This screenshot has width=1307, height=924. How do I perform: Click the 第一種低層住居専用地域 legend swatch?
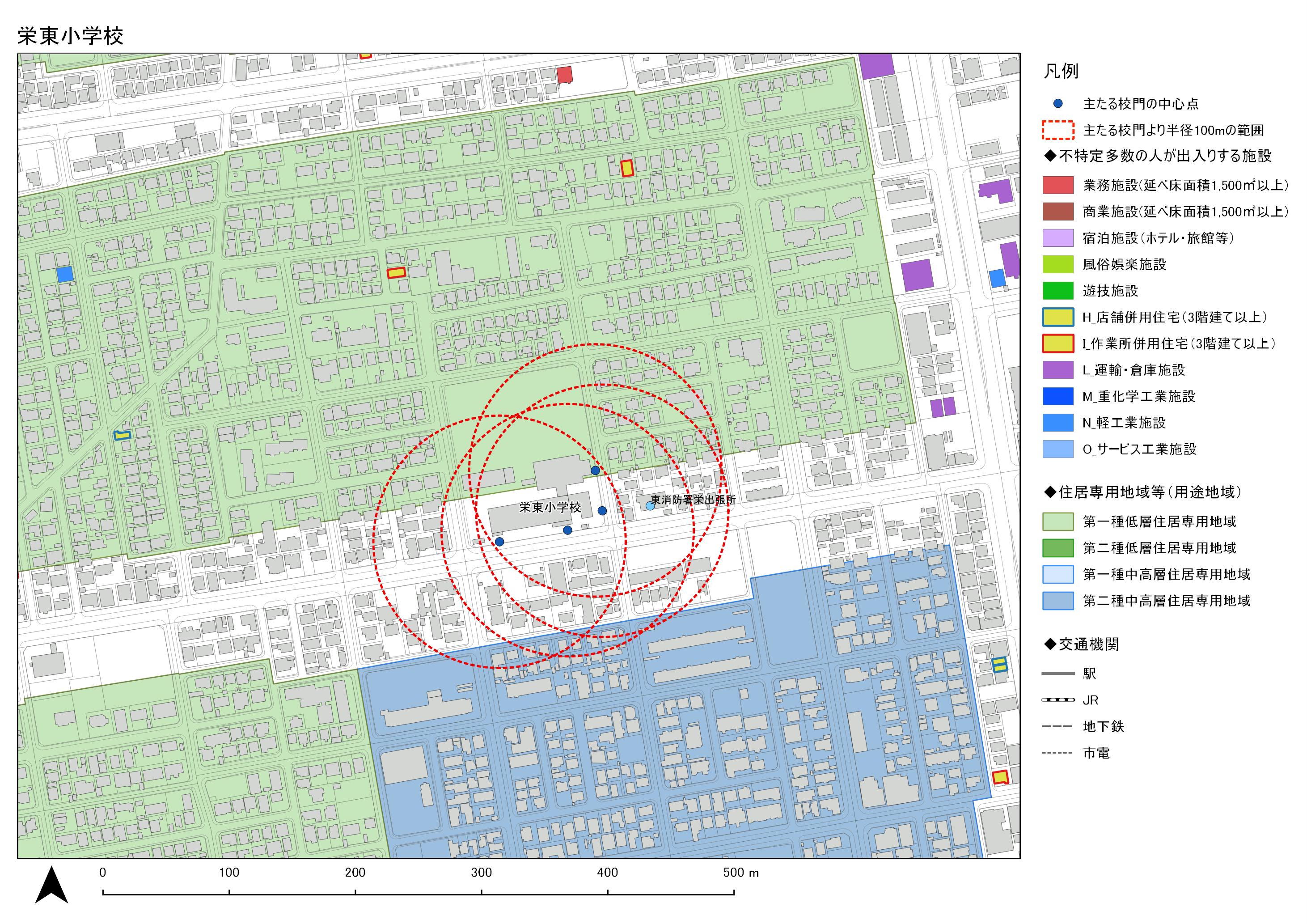click(1057, 521)
